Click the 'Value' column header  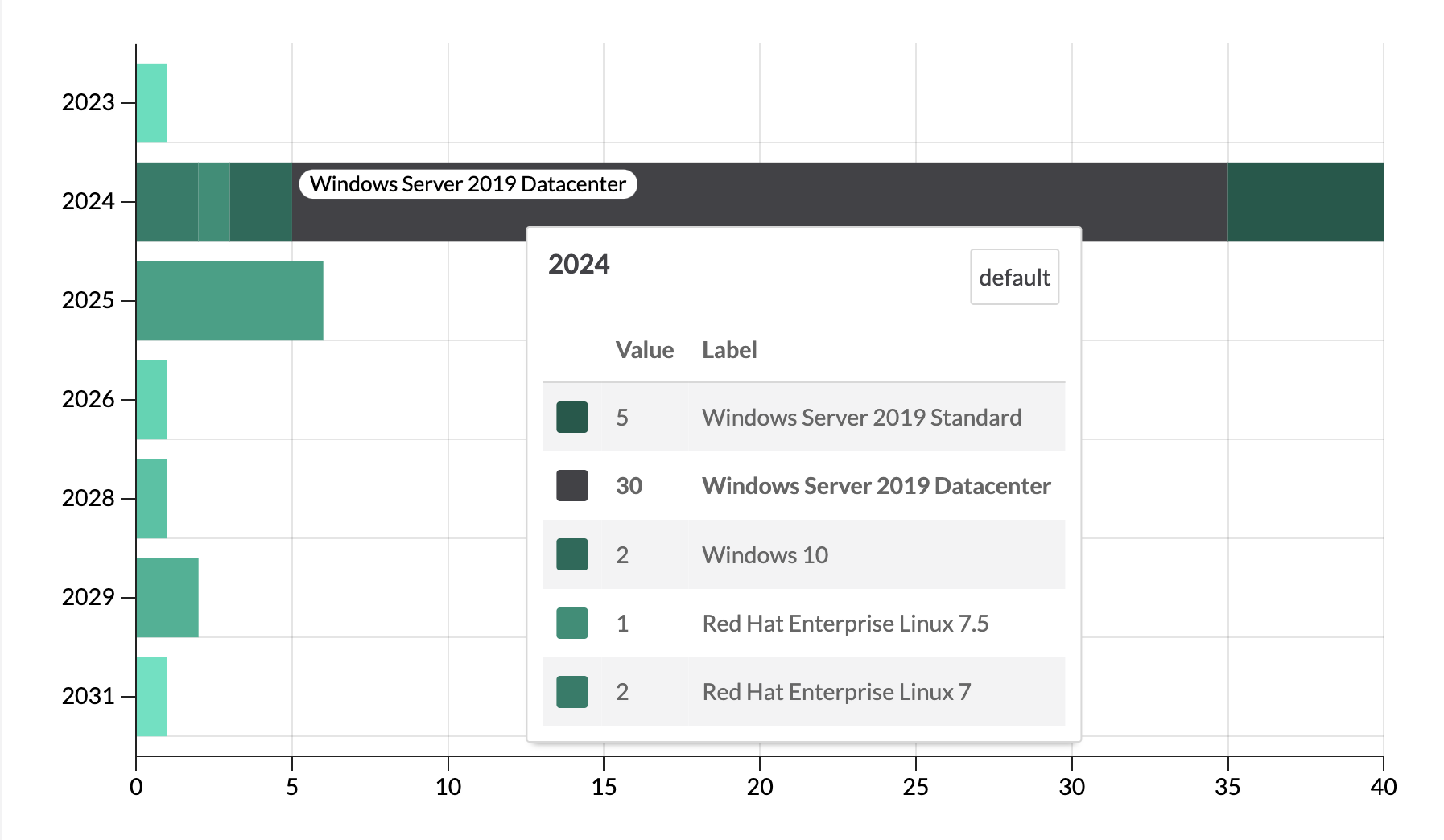[645, 349]
